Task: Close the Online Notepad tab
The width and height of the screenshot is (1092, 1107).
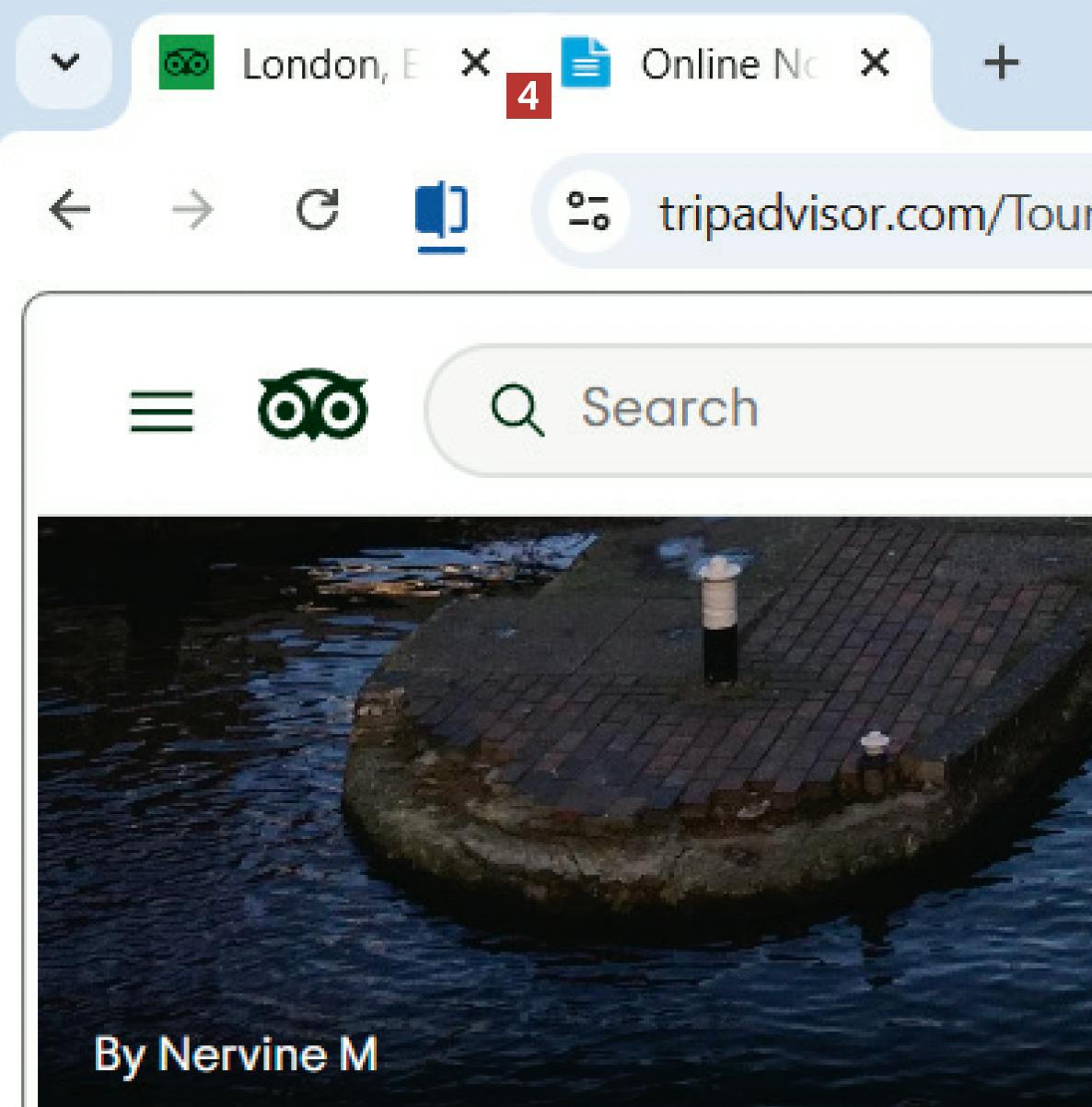Action: [875, 63]
